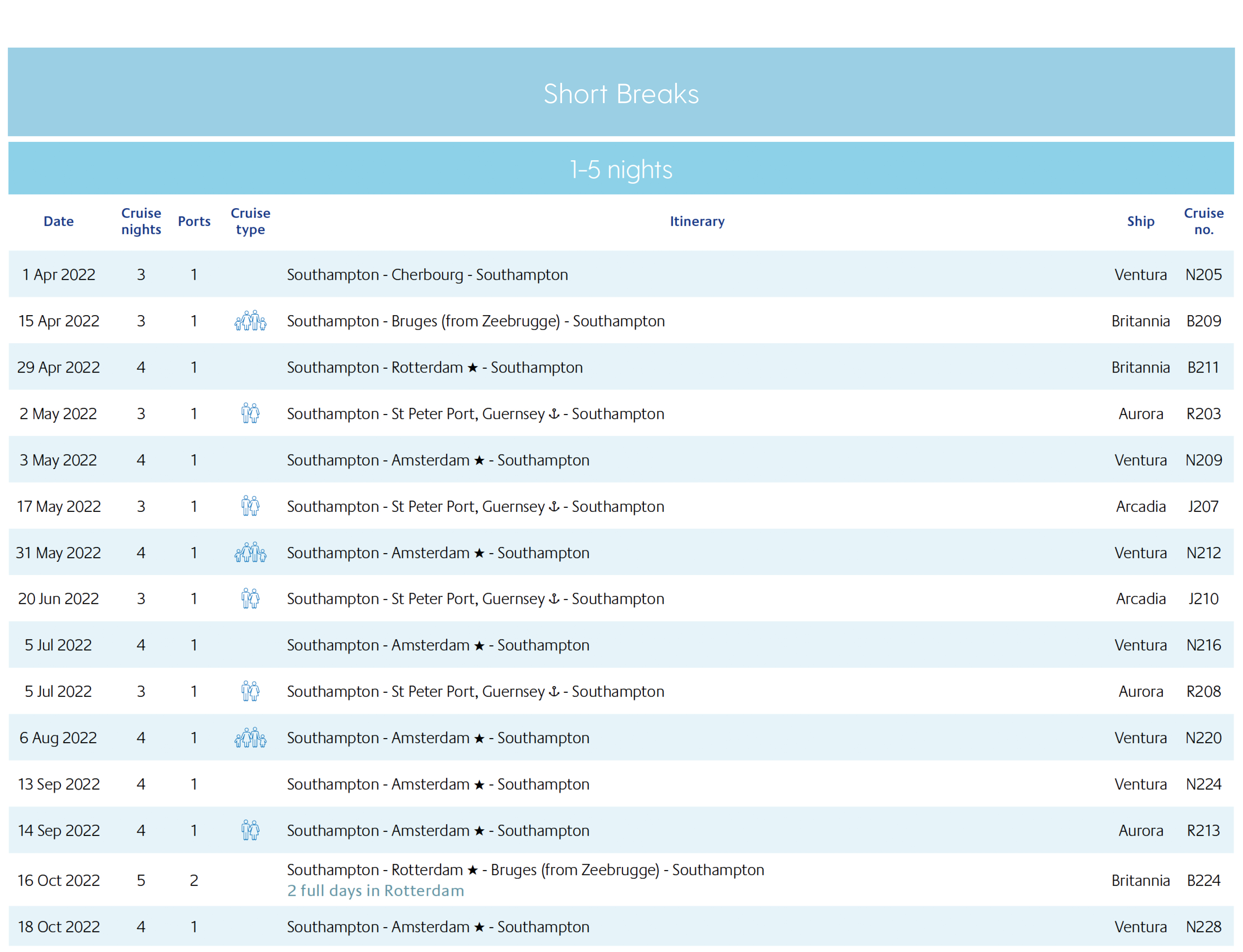Click the Cruise nights column header
The width and height of the screenshot is (1243, 952).
(x=141, y=221)
